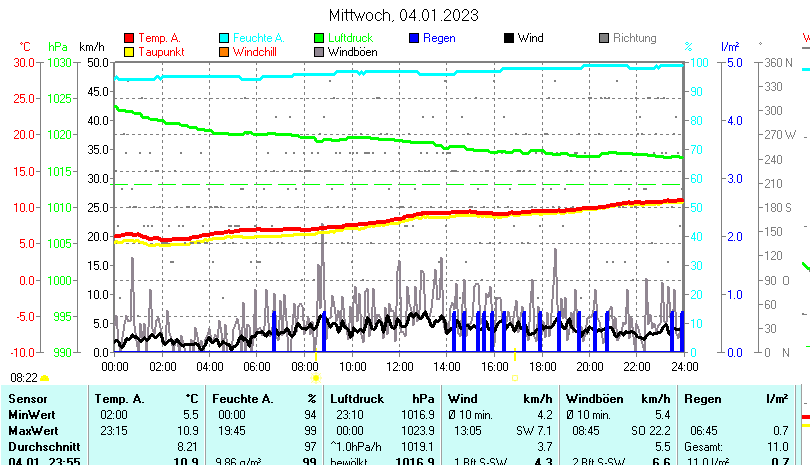
Task: Click the MaxWert row label
Action: pyautogui.click(x=33, y=430)
